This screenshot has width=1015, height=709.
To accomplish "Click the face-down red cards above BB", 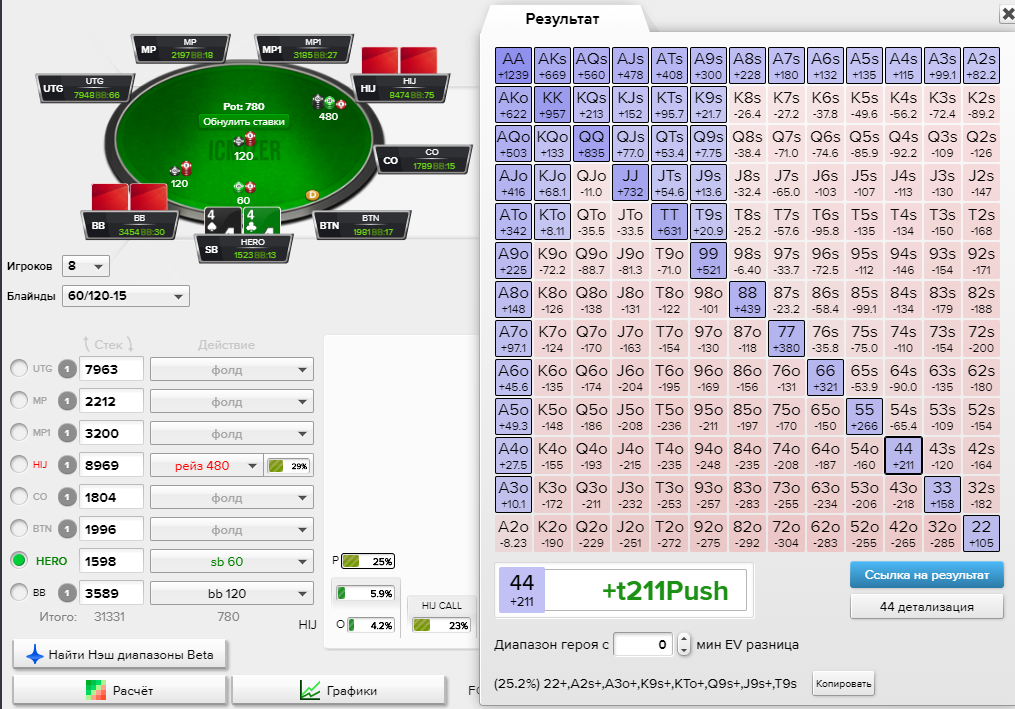I will pyautogui.click(x=129, y=197).
